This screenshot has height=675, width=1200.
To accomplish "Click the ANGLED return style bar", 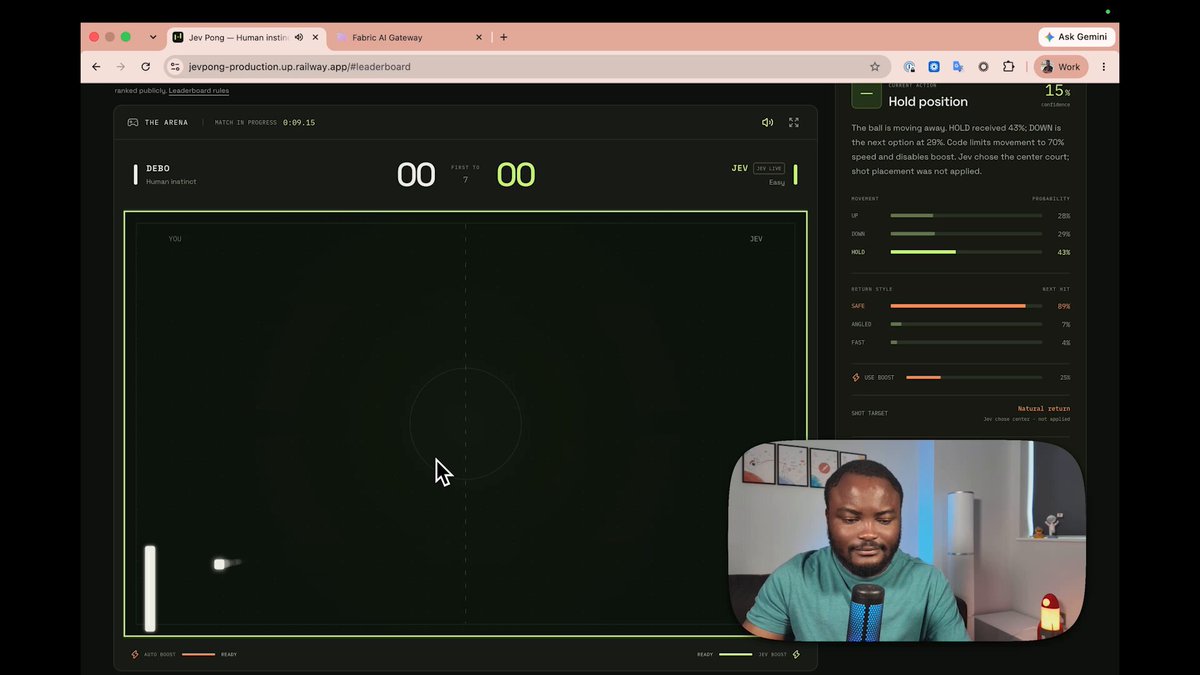I will 966,324.
